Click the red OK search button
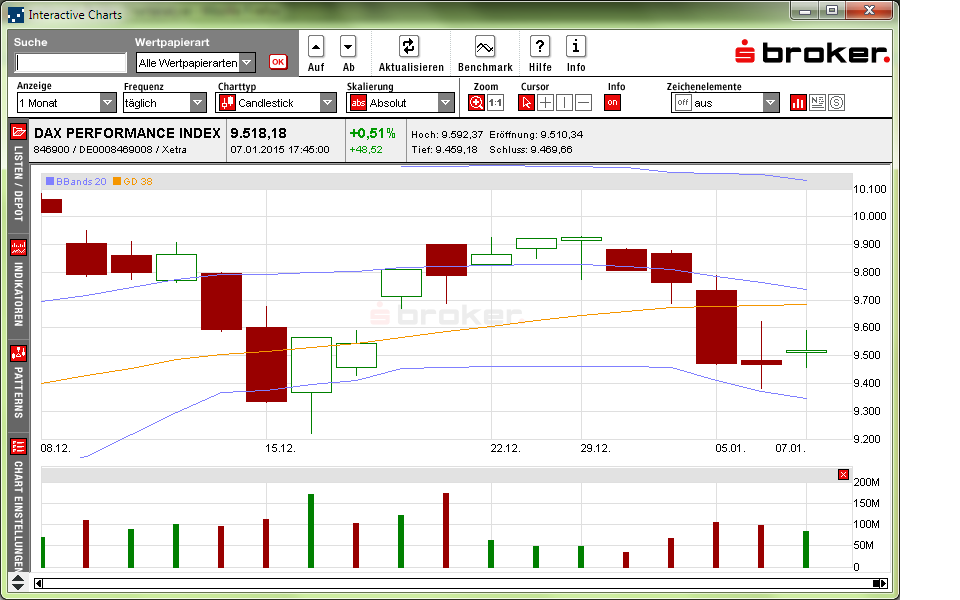Image resolution: width=960 pixels, height=600 pixels. tap(278, 62)
